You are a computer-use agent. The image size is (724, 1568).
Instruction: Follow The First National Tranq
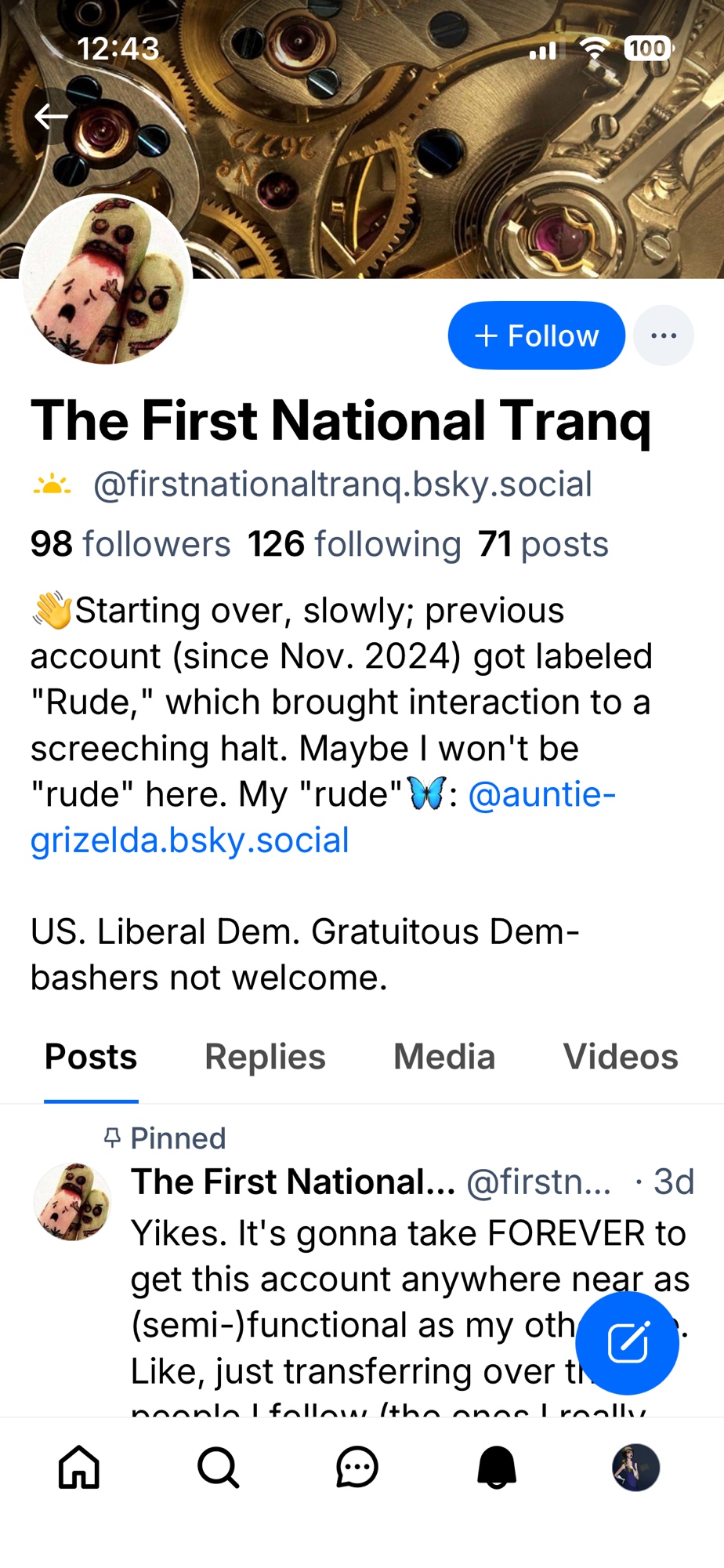click(536, 336)
